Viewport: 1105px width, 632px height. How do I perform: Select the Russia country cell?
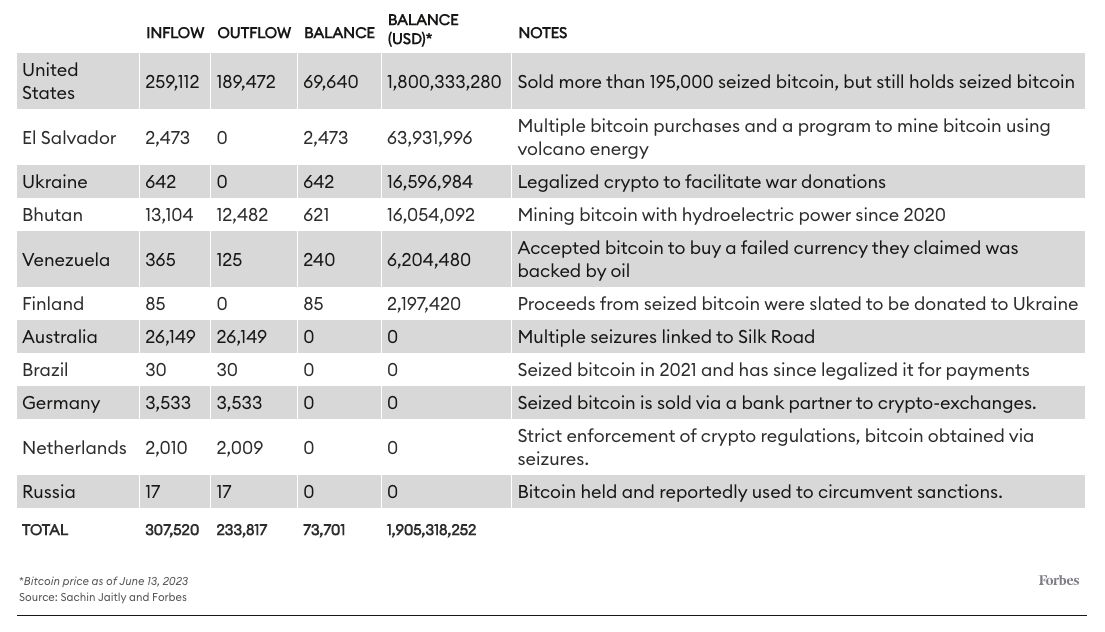pos(49,492)
